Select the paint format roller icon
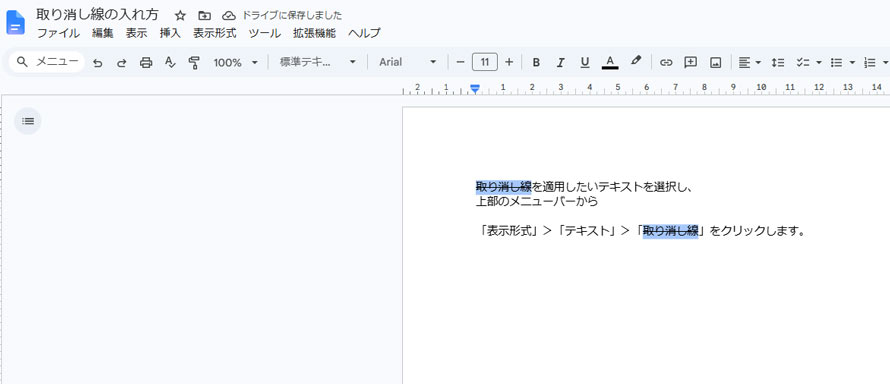This screenshot has height=384, width=890. [194, 62]
